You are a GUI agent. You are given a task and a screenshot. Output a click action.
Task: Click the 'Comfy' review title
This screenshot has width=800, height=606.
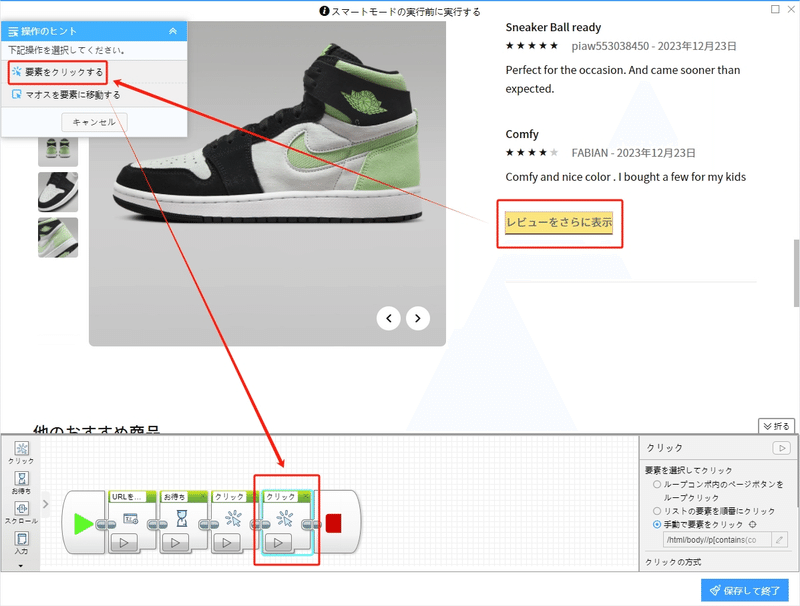point(522,134)
